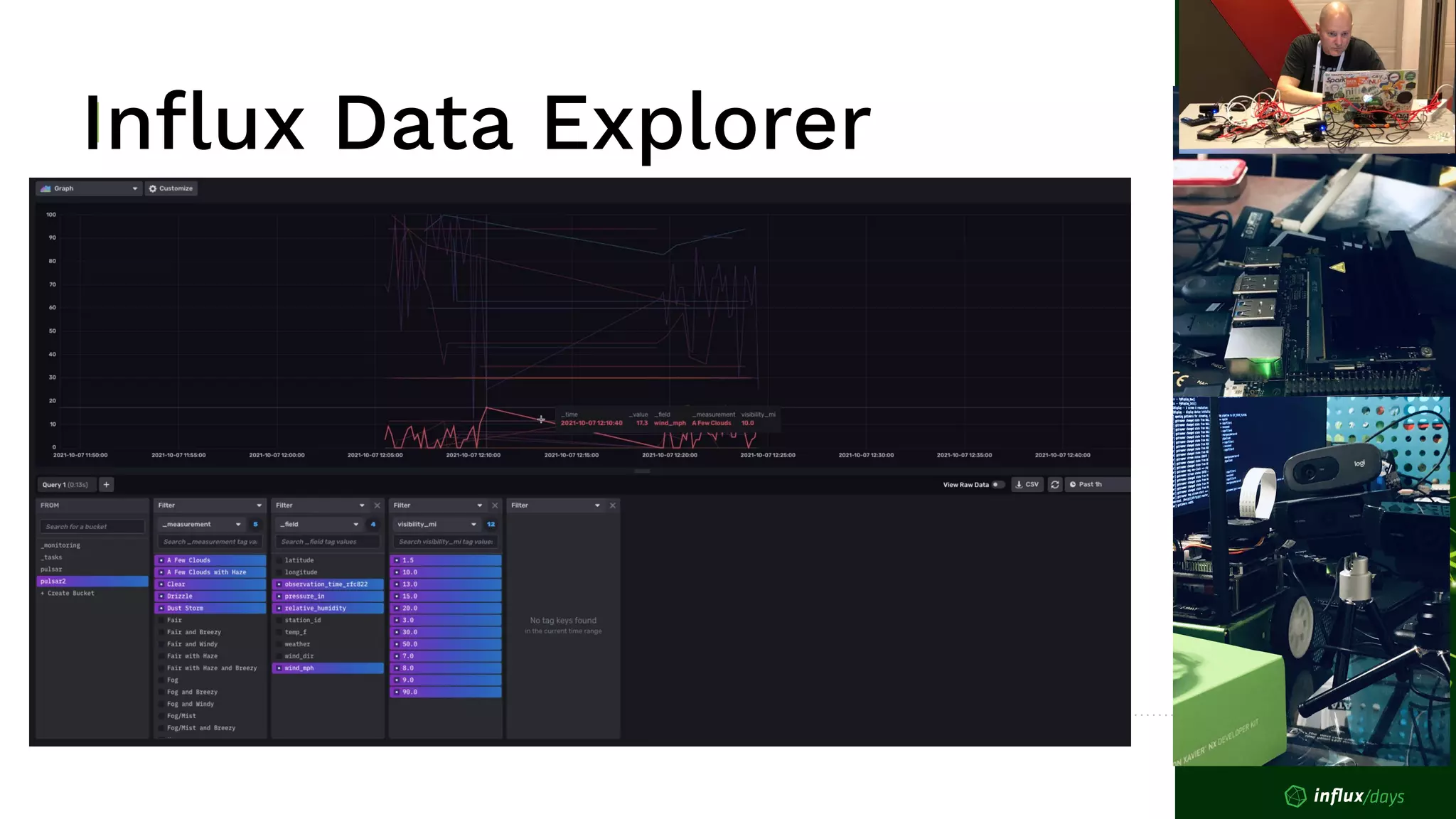The height and width of the screenshot is (819, 1456).
Task: Download results with the CSV button
Action: [1027, 485]
